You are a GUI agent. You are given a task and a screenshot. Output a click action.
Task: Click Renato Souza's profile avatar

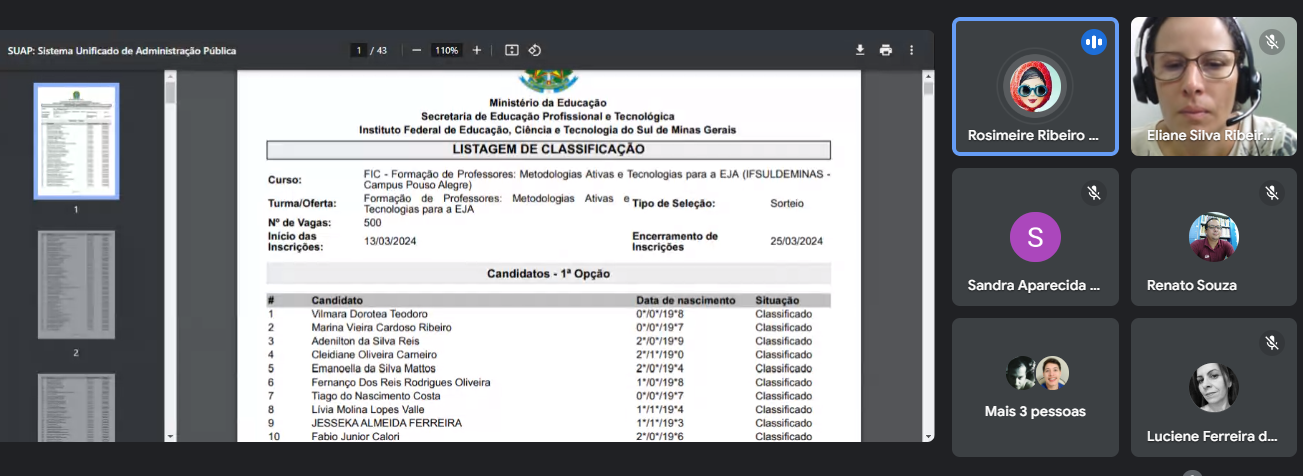click(1213, 237)
